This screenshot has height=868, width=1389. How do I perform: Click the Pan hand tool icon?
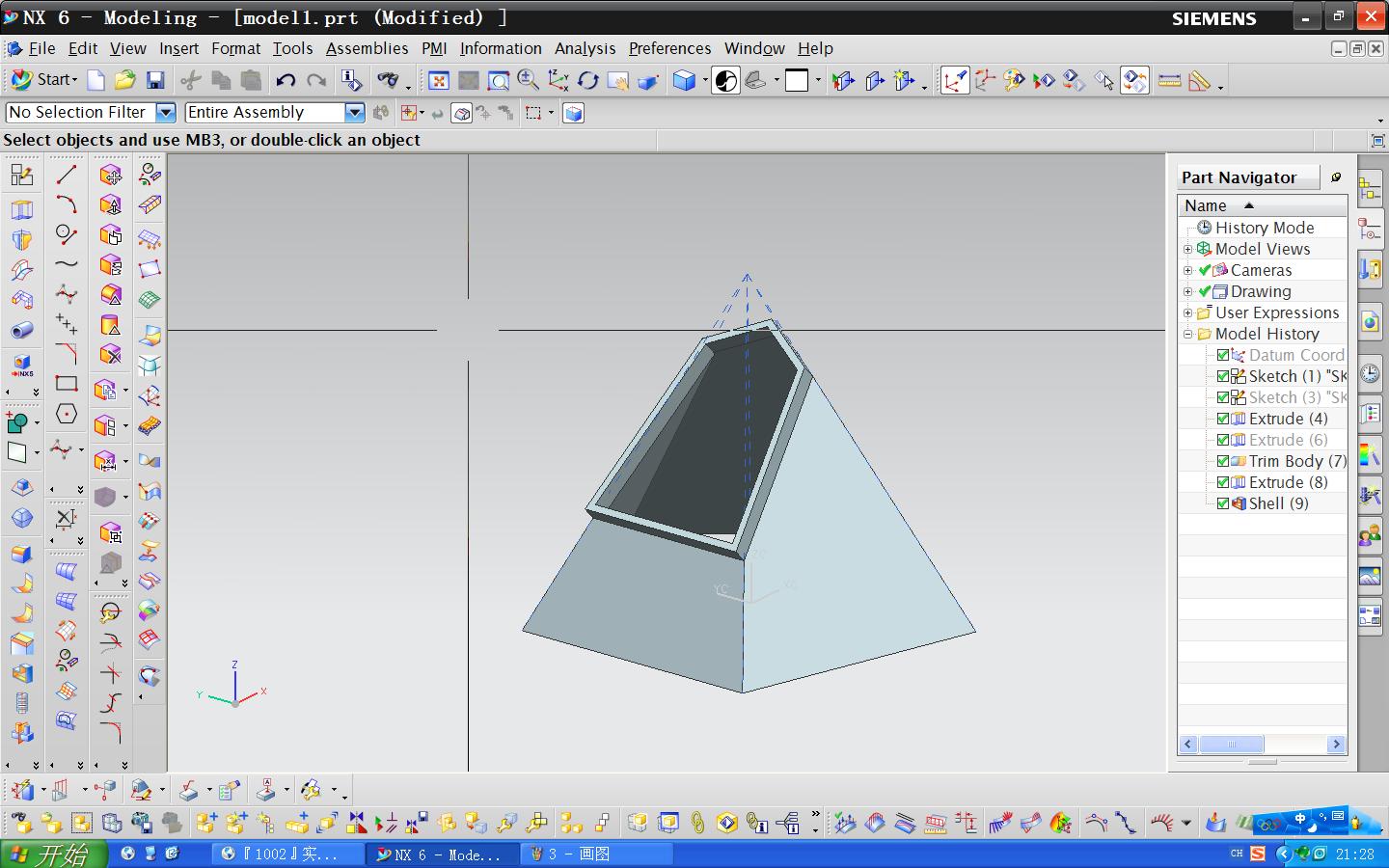[617, 81]
